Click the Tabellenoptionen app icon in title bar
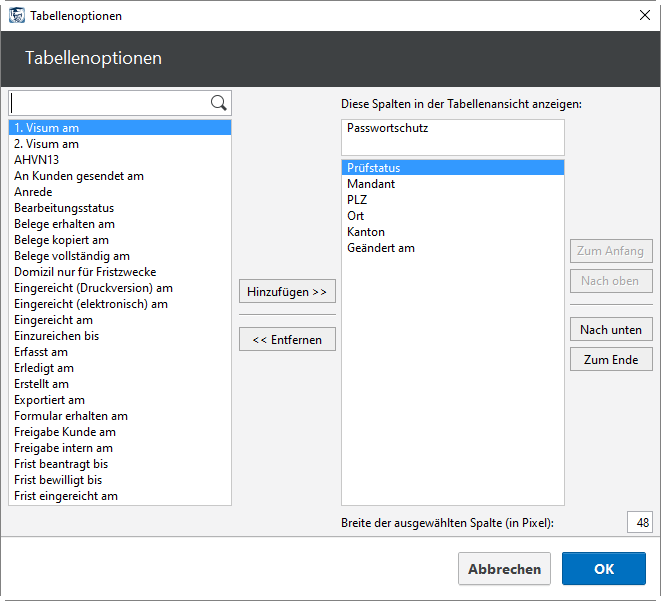The height and width of the screenshot is (601, 661). (17, 16)
